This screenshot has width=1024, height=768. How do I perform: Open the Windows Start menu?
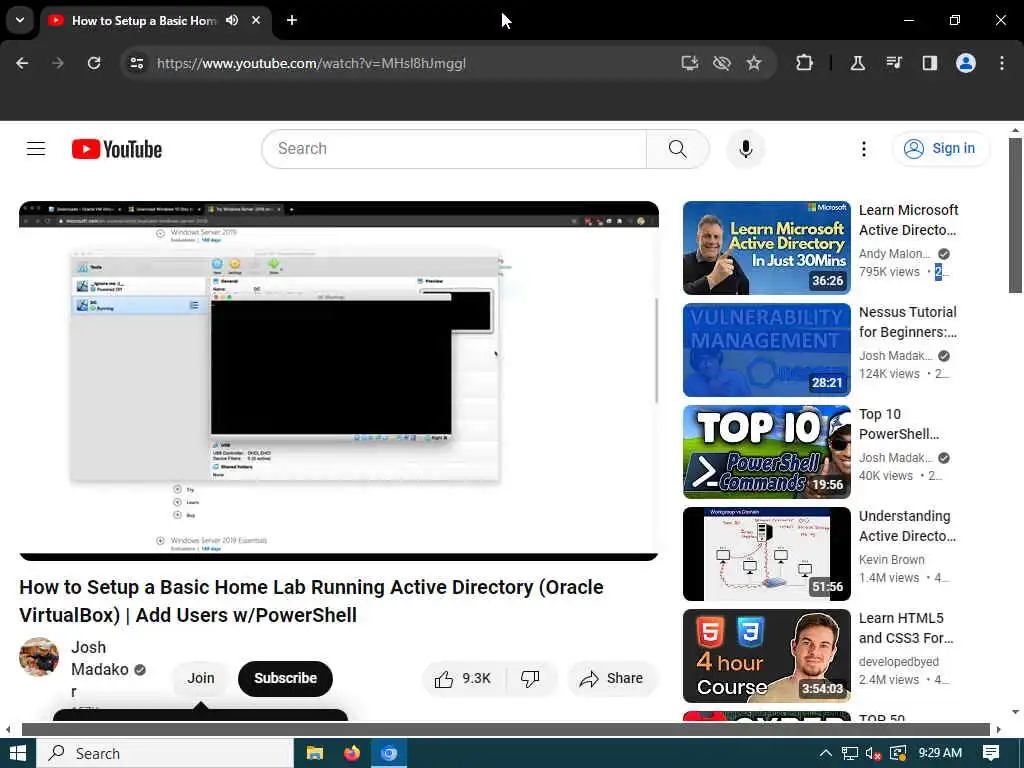click(x=18, y=753)
